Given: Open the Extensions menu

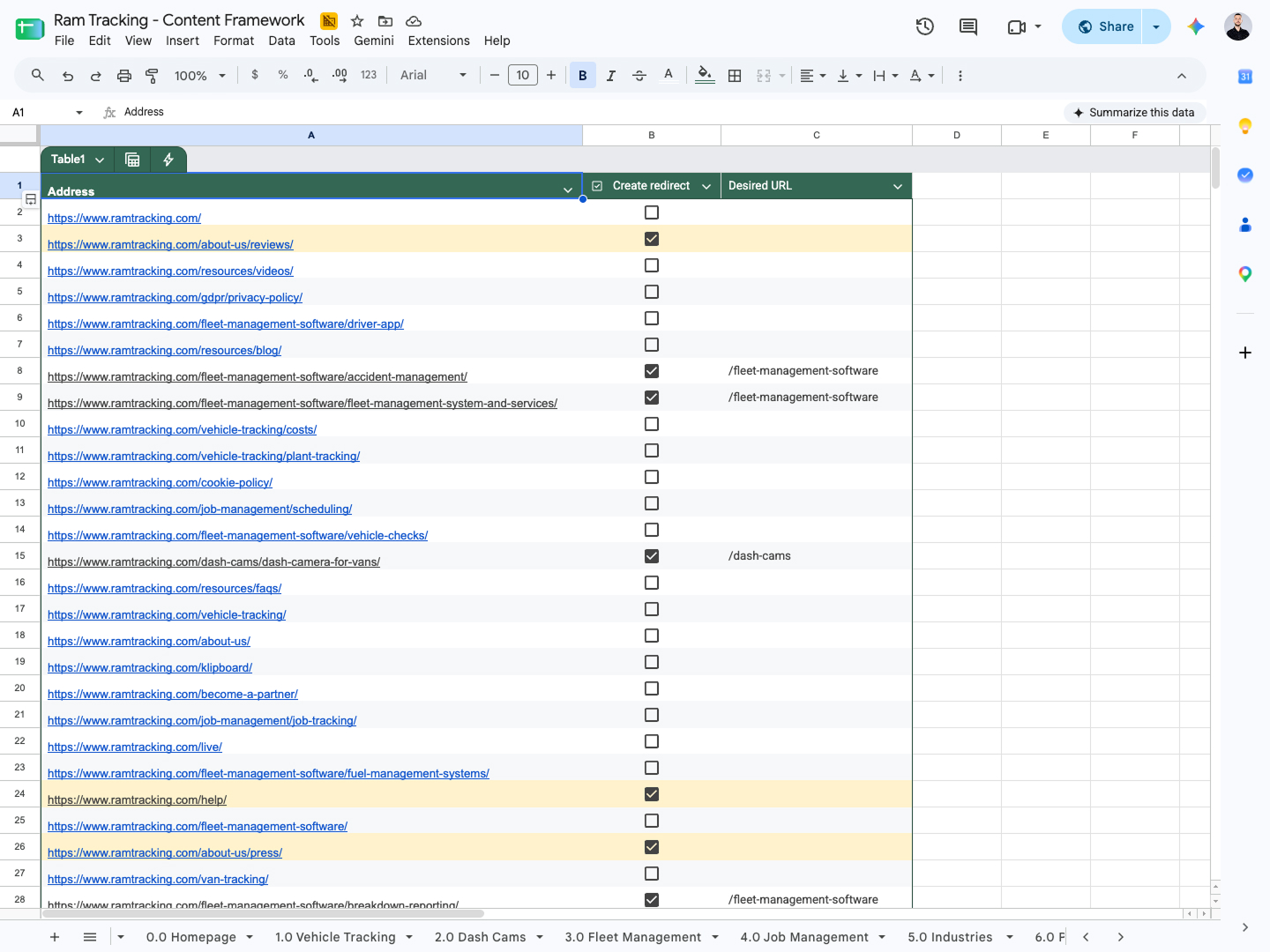Looking at the screenshot, I should pyautogui.click(x=439, y=41).
